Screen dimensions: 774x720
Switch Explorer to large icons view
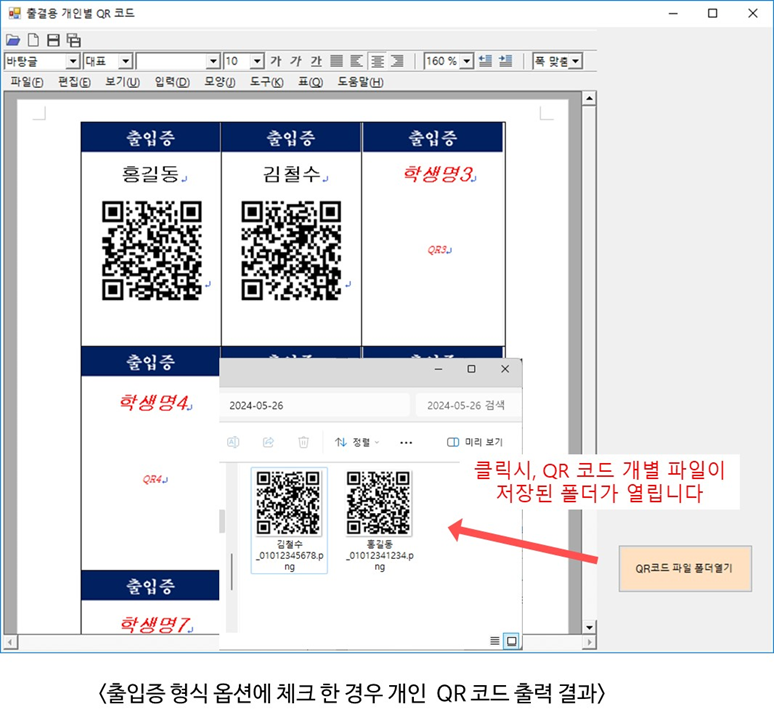pos(511,640)
